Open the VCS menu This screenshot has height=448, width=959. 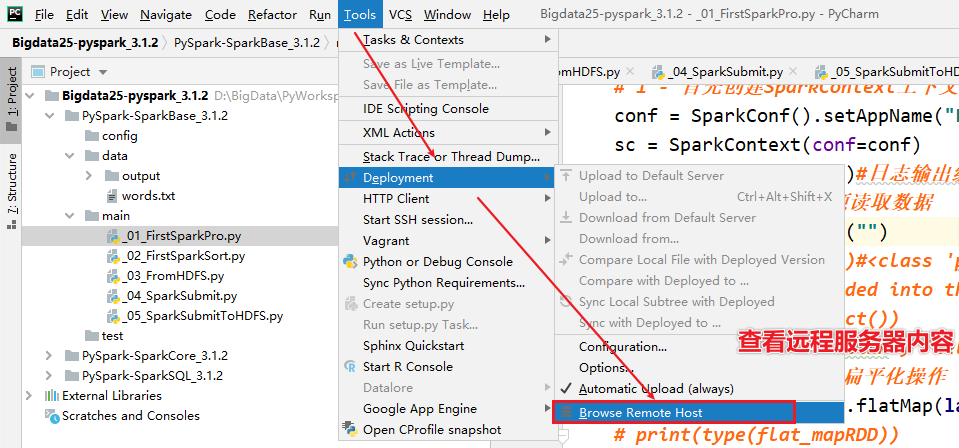400,15
